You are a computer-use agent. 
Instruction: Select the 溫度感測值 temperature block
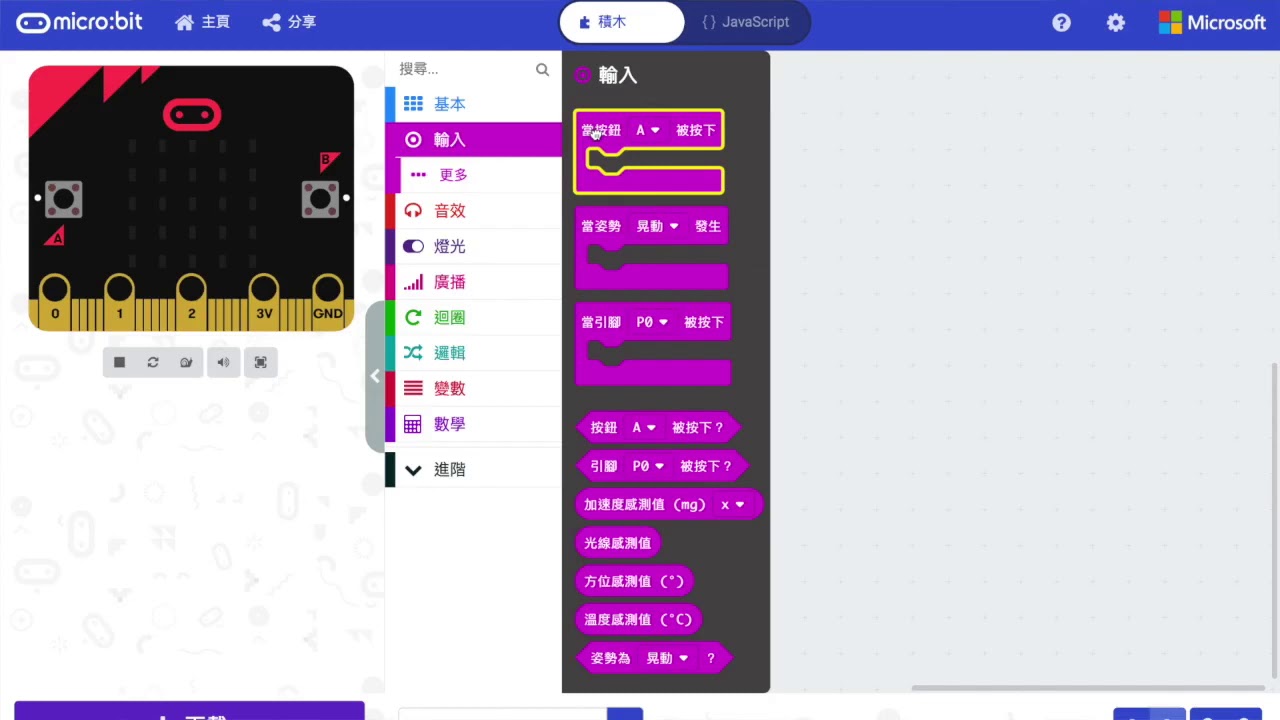638,619
